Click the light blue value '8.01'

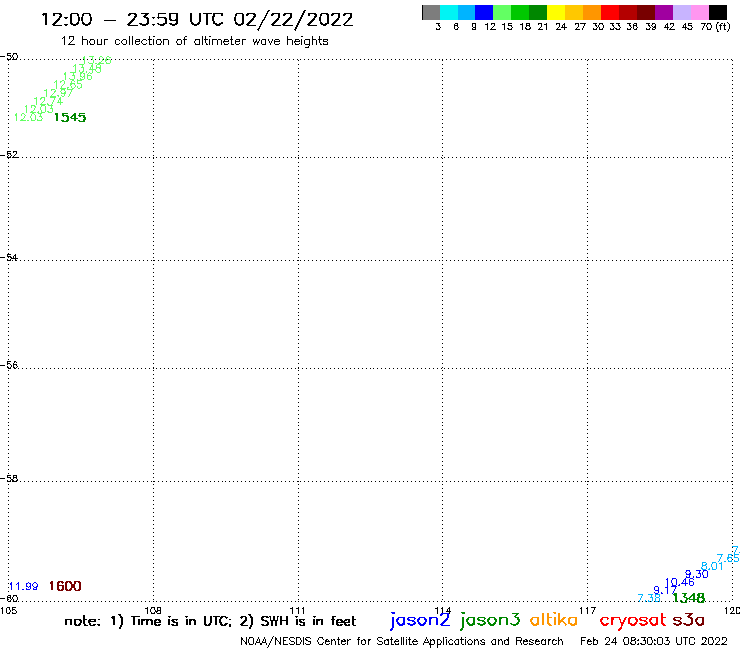(x=712, y=566)
